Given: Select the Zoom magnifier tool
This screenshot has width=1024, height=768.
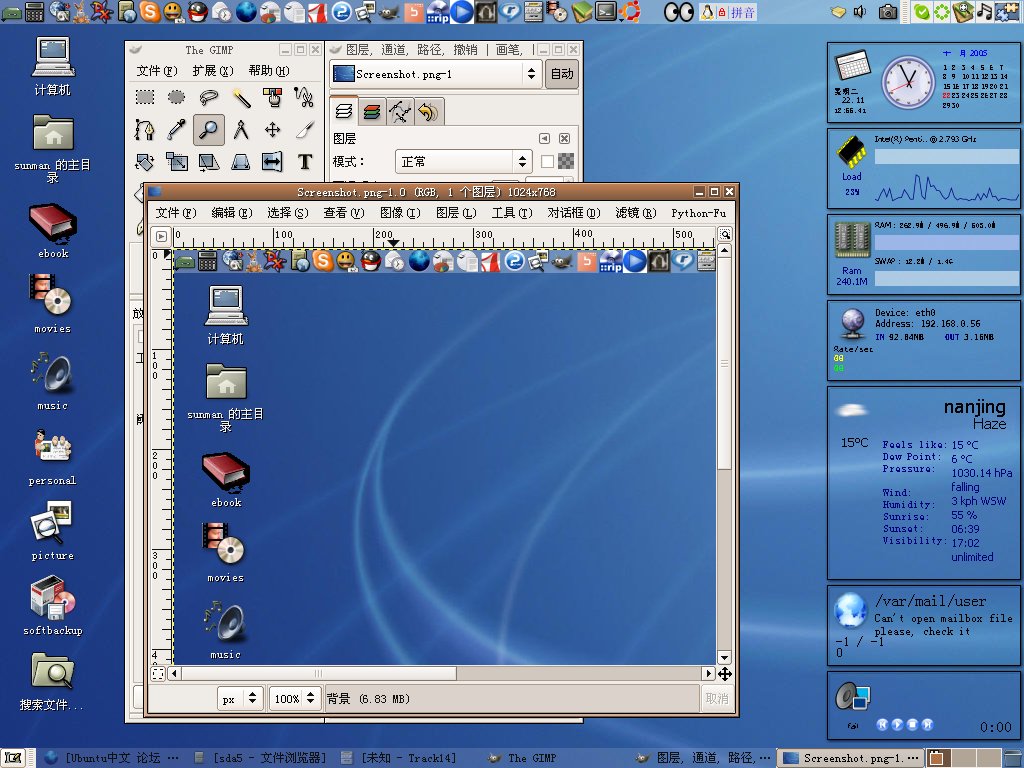Looking at the screenshot, I should pos(208,129).
